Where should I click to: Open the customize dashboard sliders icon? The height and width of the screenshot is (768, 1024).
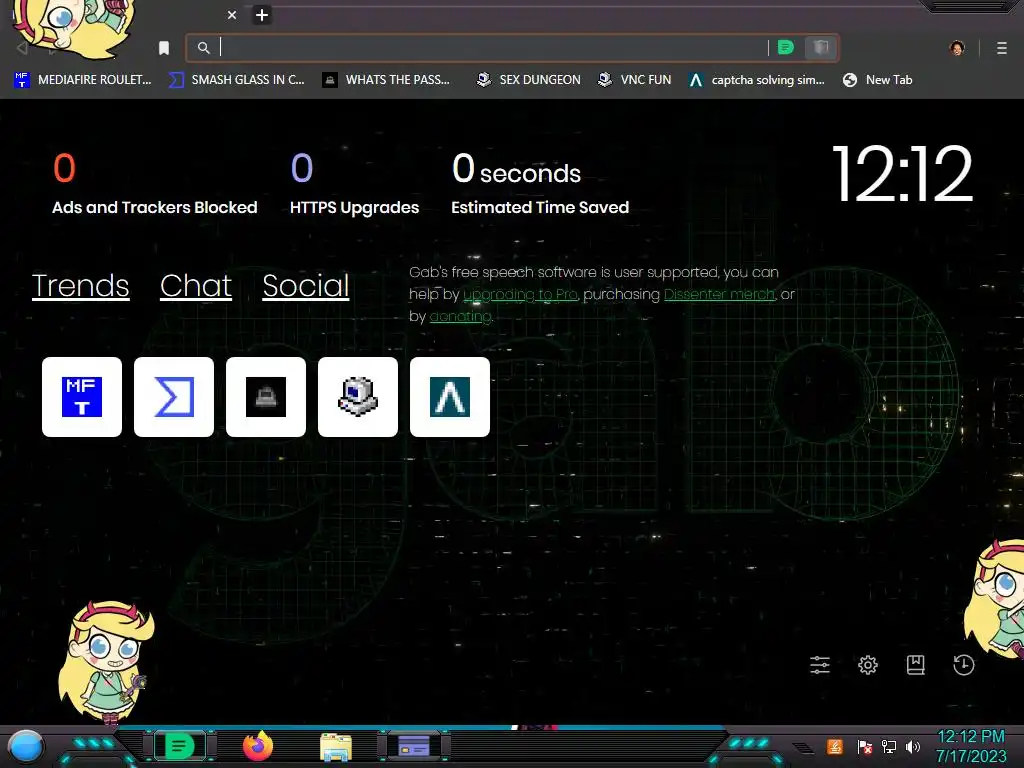820,665
